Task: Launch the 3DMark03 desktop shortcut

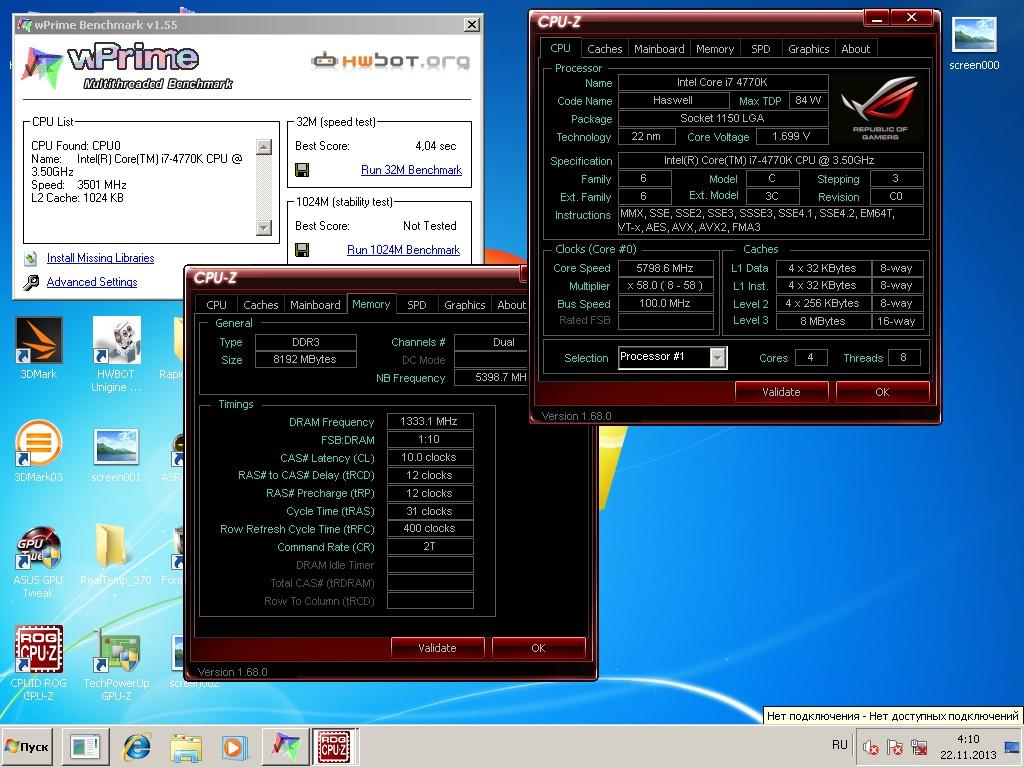Action: 39,443
